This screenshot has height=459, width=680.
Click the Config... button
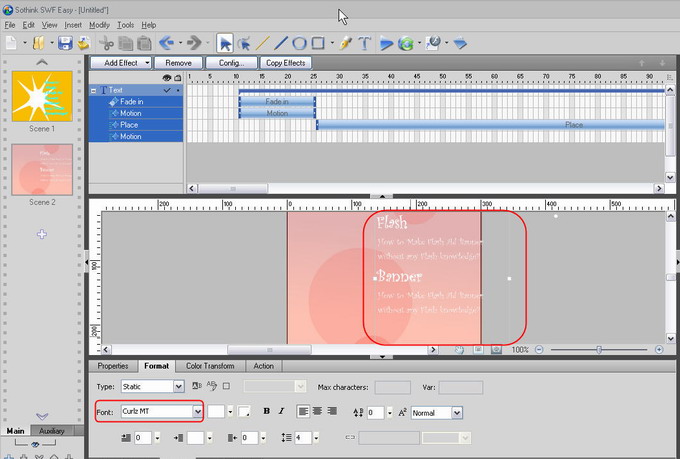tap(231, 63)
